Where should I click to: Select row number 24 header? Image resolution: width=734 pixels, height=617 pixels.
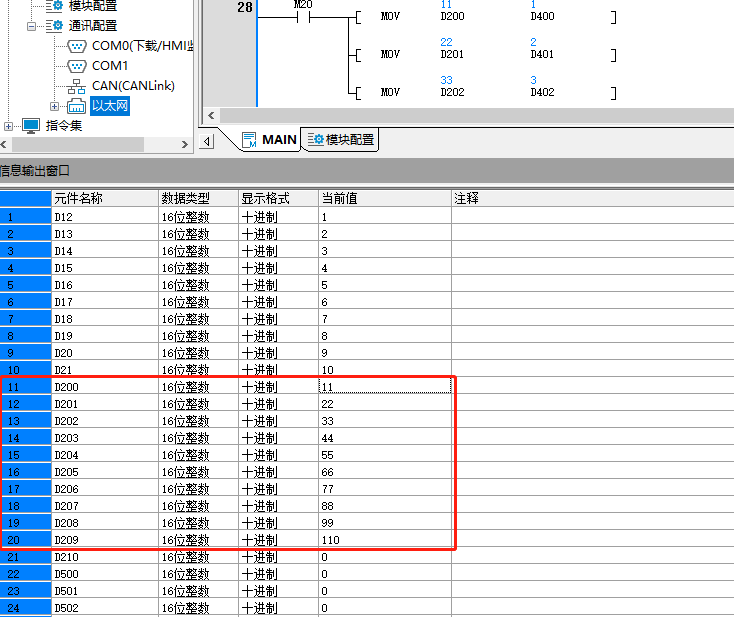point(25,608)
